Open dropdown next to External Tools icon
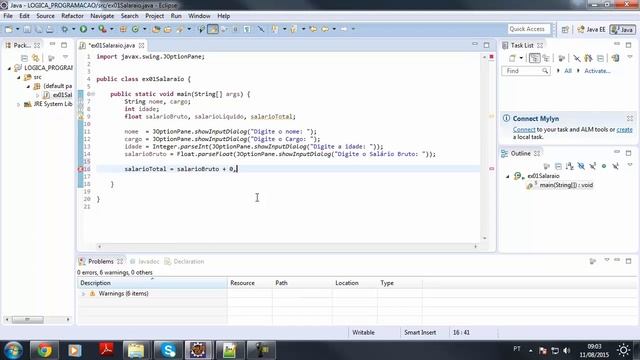Screen dimensions: 640x360 pos(111,29)
